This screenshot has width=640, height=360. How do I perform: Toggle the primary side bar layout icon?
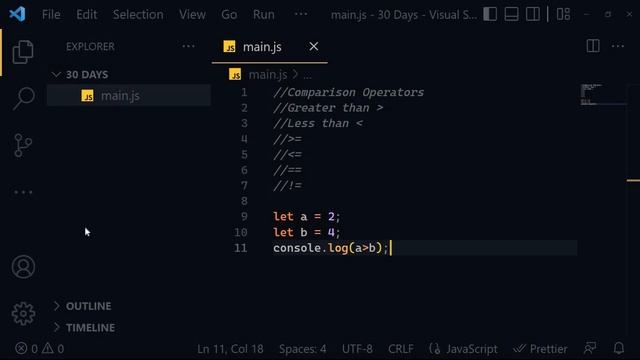coord(490,14)
